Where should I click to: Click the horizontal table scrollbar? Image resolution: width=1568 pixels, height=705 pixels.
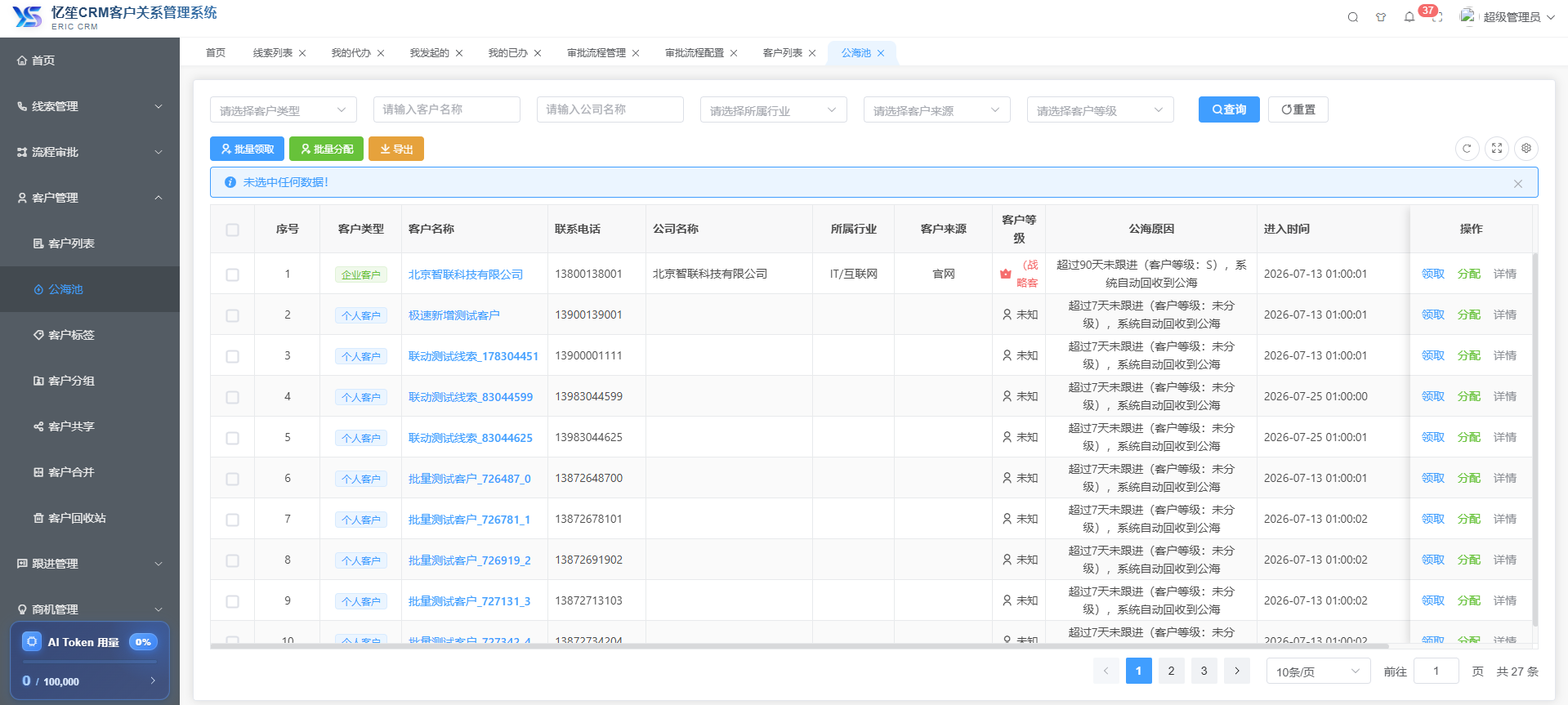pyautogui.click(x=799, y=646)
